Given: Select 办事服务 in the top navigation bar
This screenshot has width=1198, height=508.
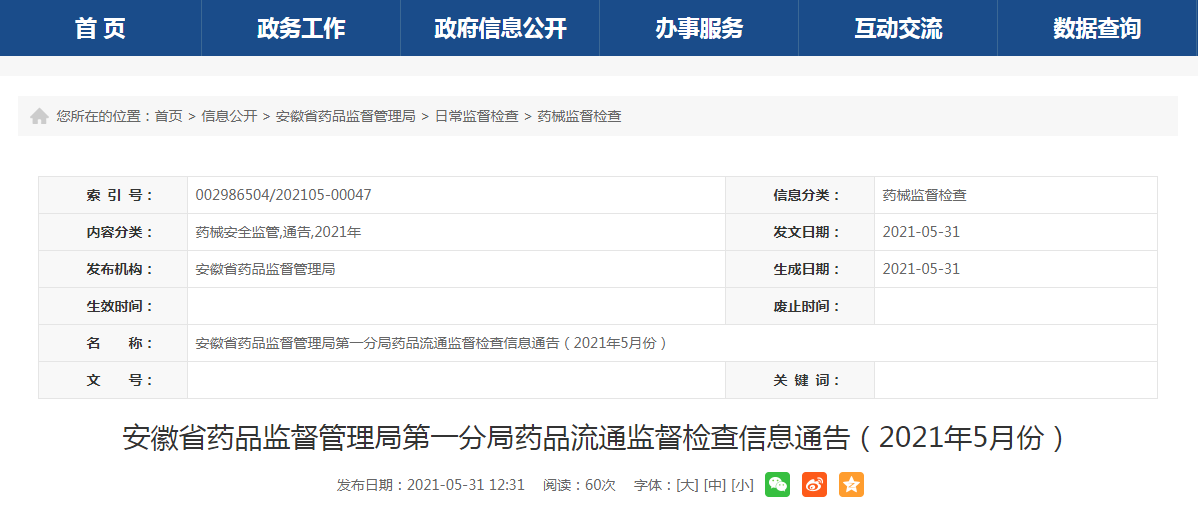Looking at the screenshot, I should [699, 28].
